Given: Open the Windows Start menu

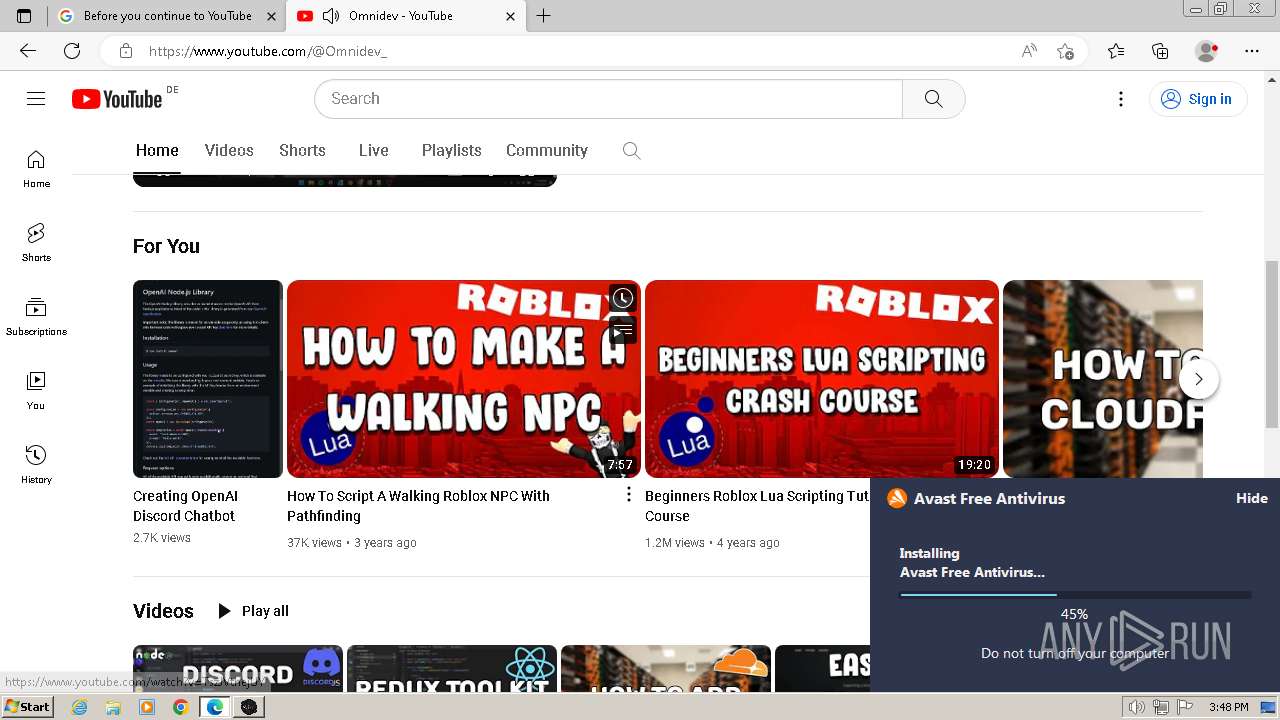Looking at the screenshot, I should [x=28, y=707].
